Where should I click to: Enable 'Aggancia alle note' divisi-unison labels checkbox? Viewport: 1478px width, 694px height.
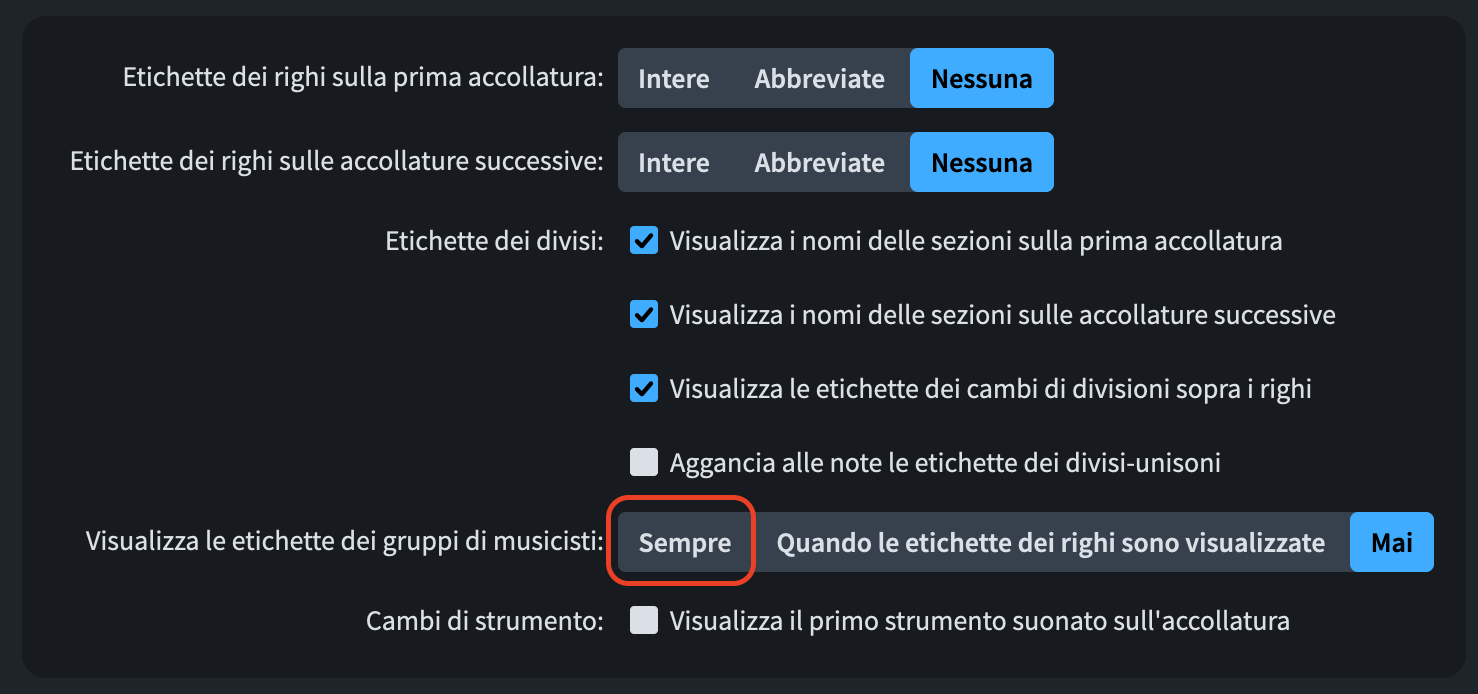click(x=644, y=463)
